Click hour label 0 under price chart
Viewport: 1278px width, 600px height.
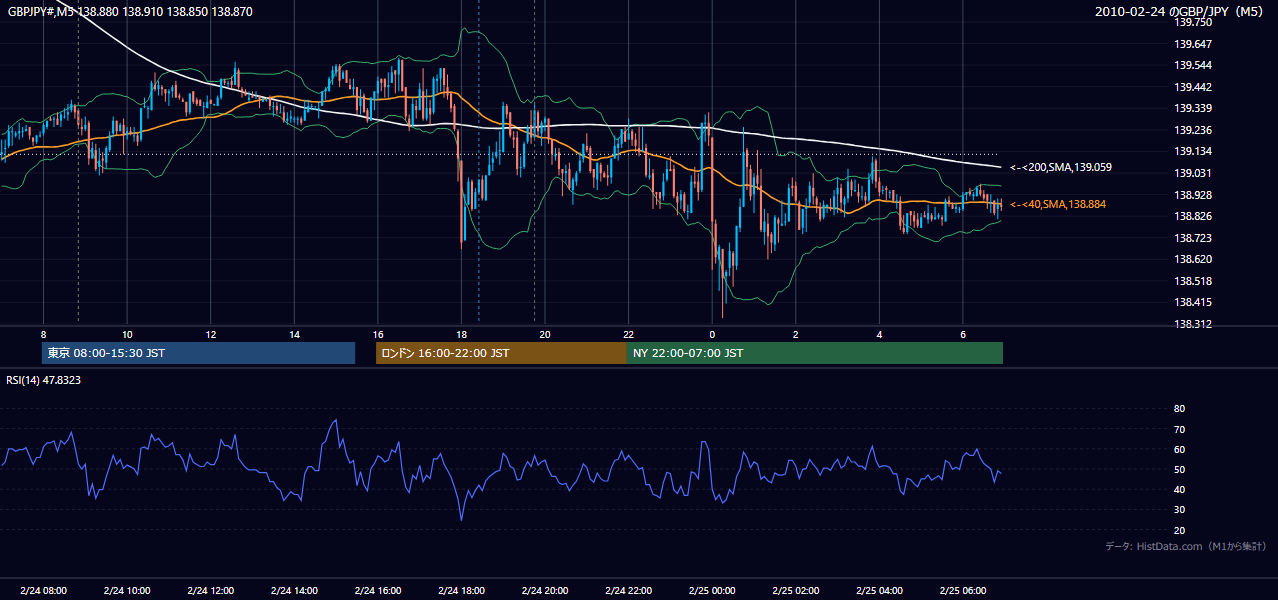[x=712, y=334]
